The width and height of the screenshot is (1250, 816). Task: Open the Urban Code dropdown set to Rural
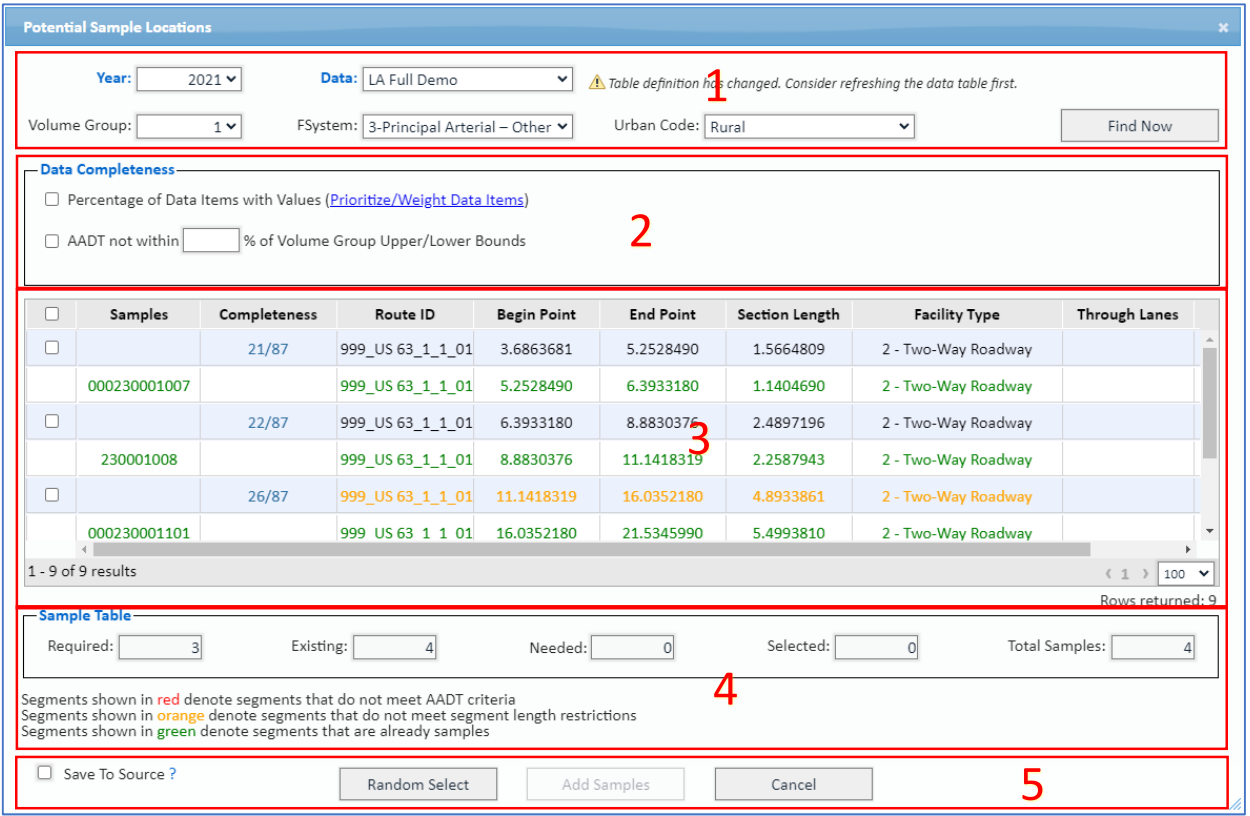809,127
